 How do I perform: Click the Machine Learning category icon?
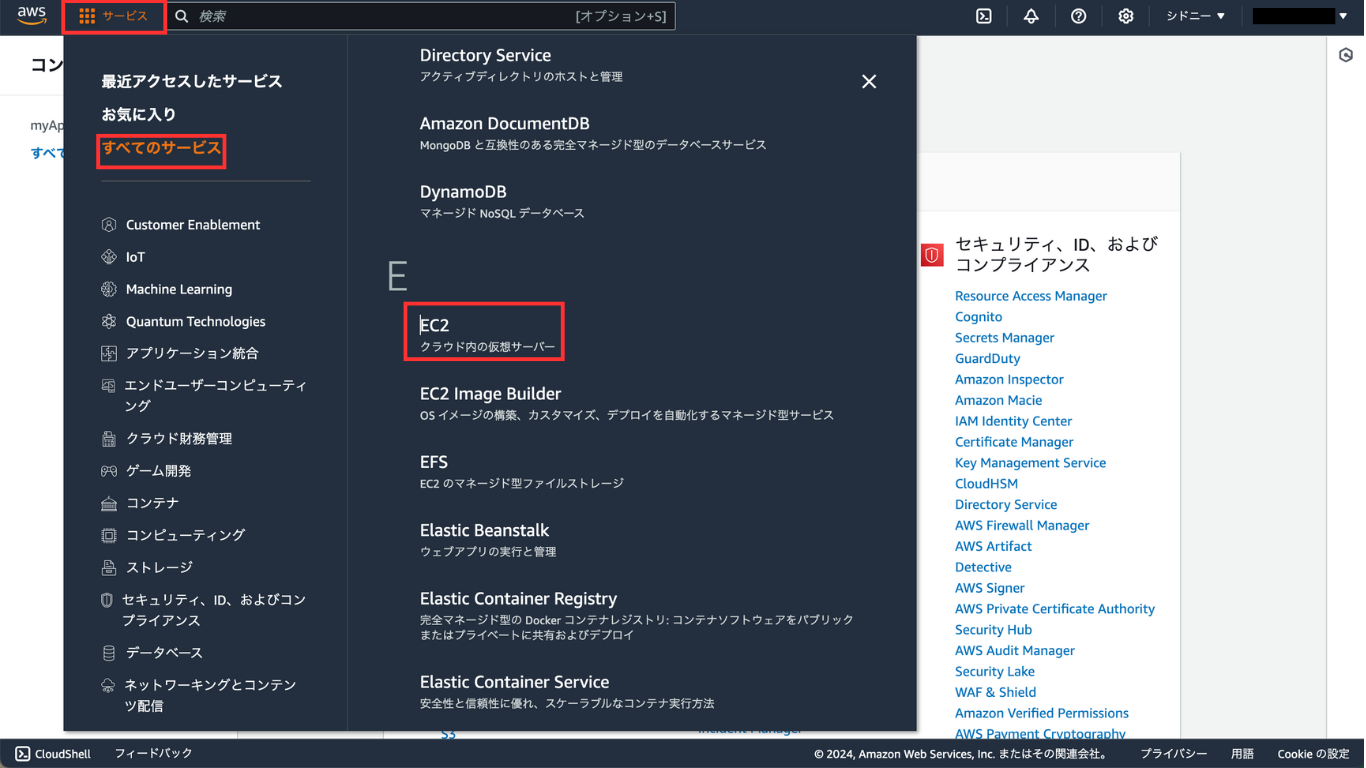pos(109,289)
